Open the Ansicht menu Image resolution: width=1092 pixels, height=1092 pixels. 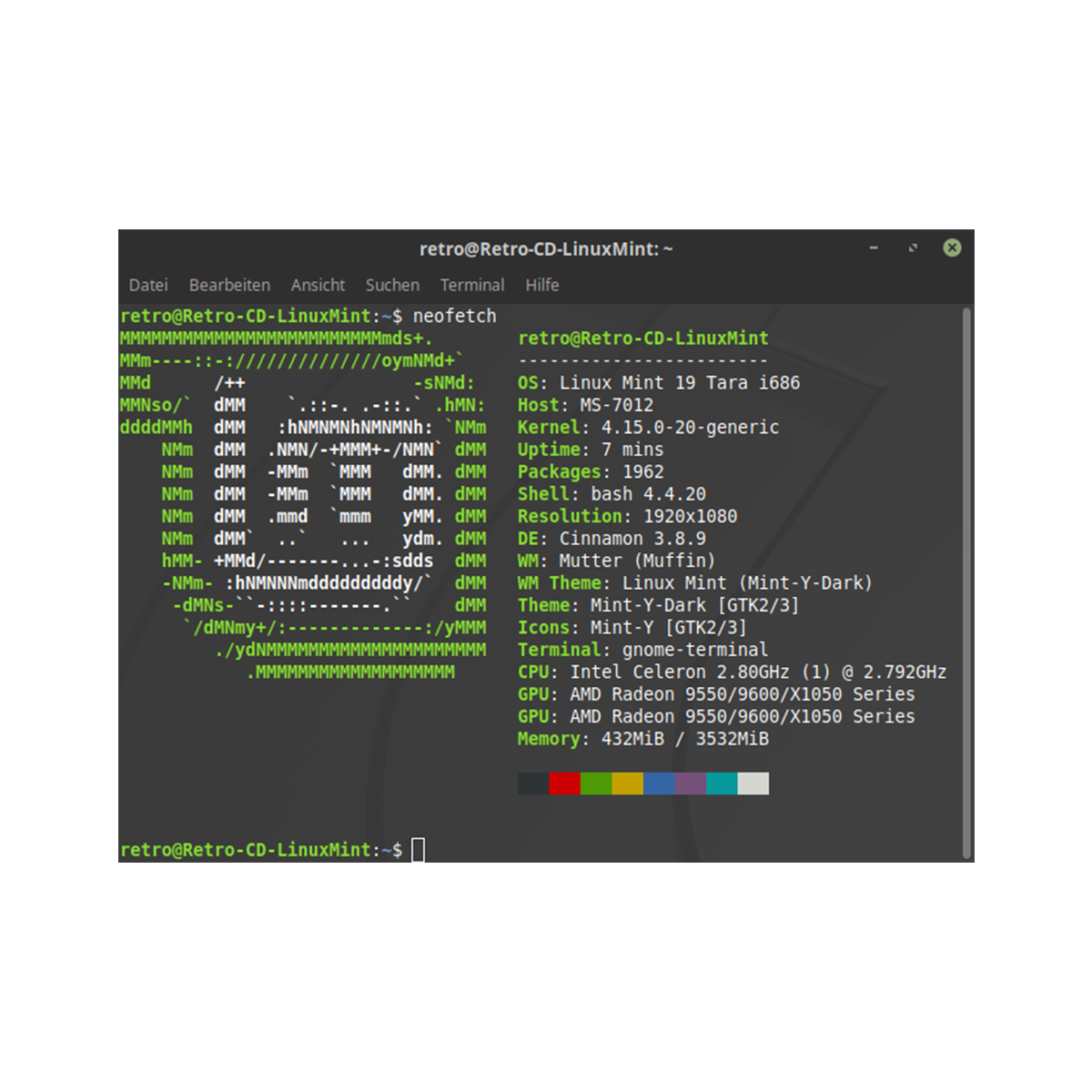pyautogui.click(x=318, y=285)
